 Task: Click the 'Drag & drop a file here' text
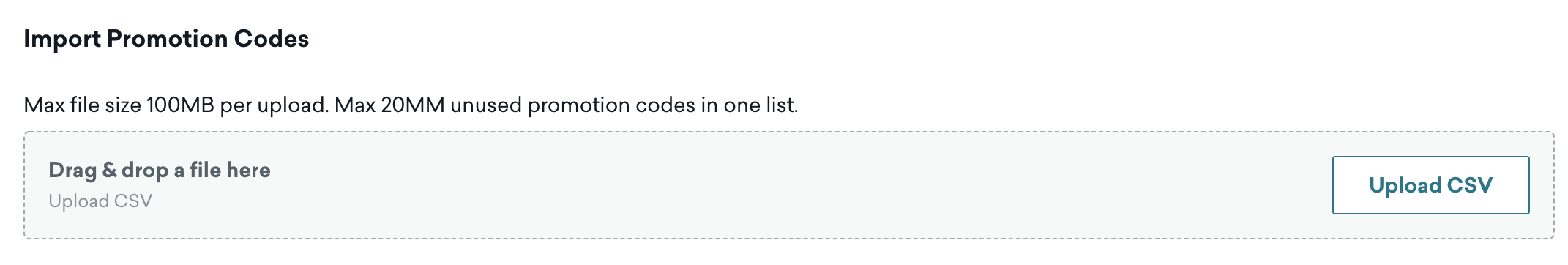(x=160, y=170)
